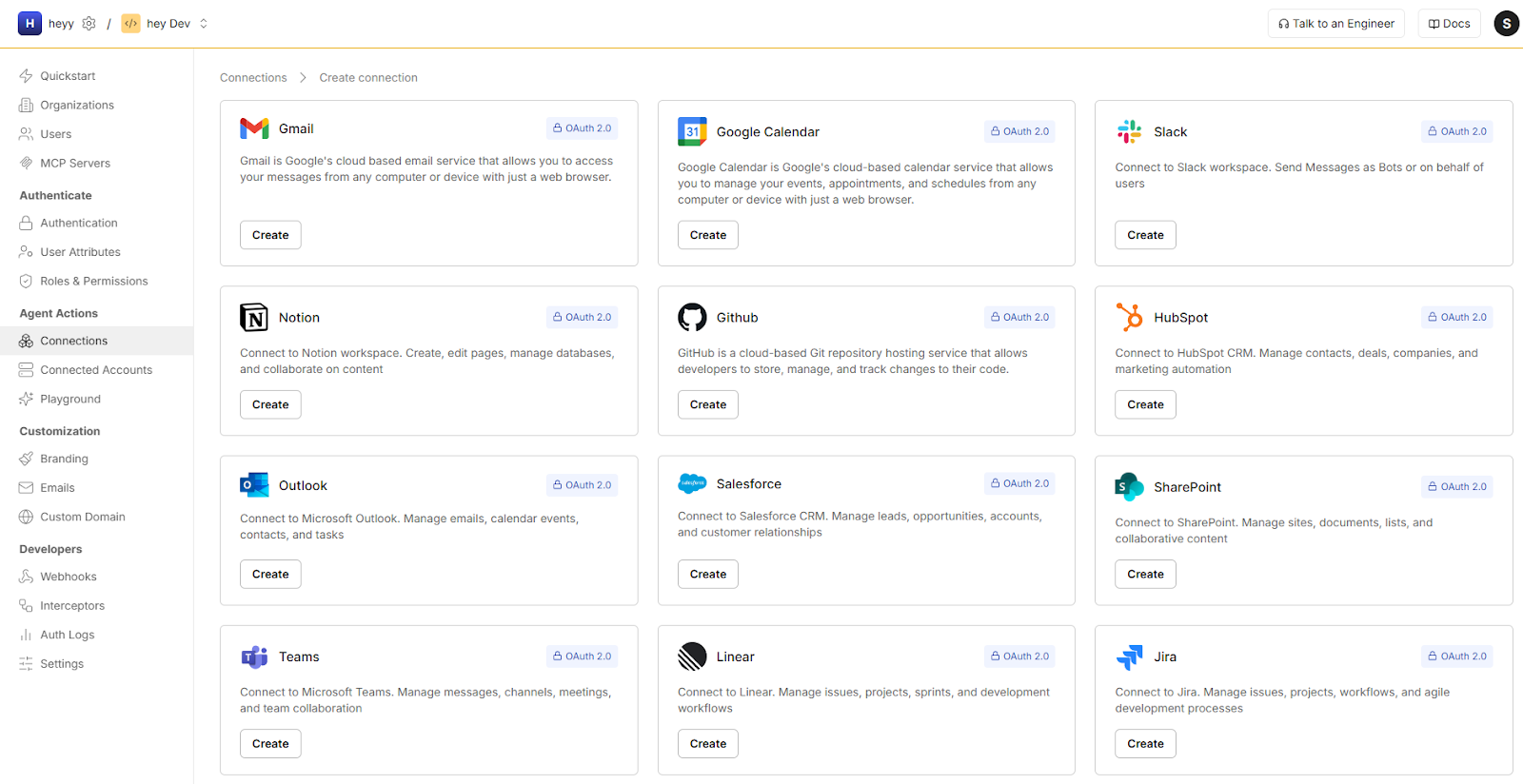Click the SharePoint logo icon
This screenshot has width=1523, height=784.
coord(1130,487)
